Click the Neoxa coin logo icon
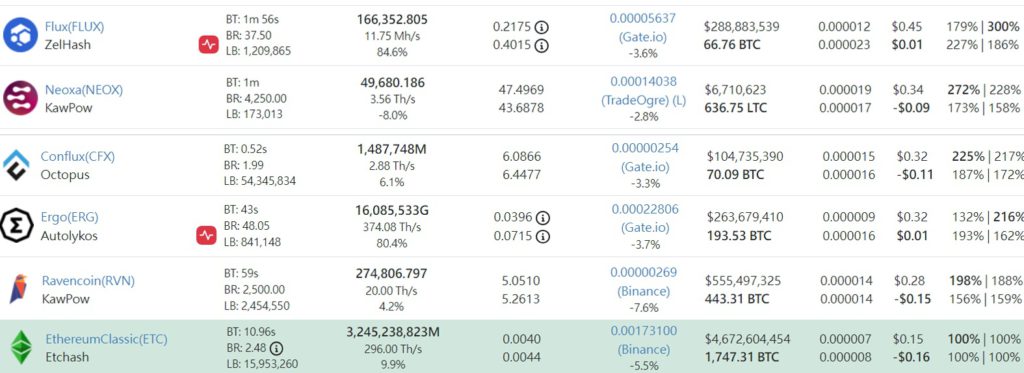The height and width of the screenshot is (373, 1024). [20, 98]
